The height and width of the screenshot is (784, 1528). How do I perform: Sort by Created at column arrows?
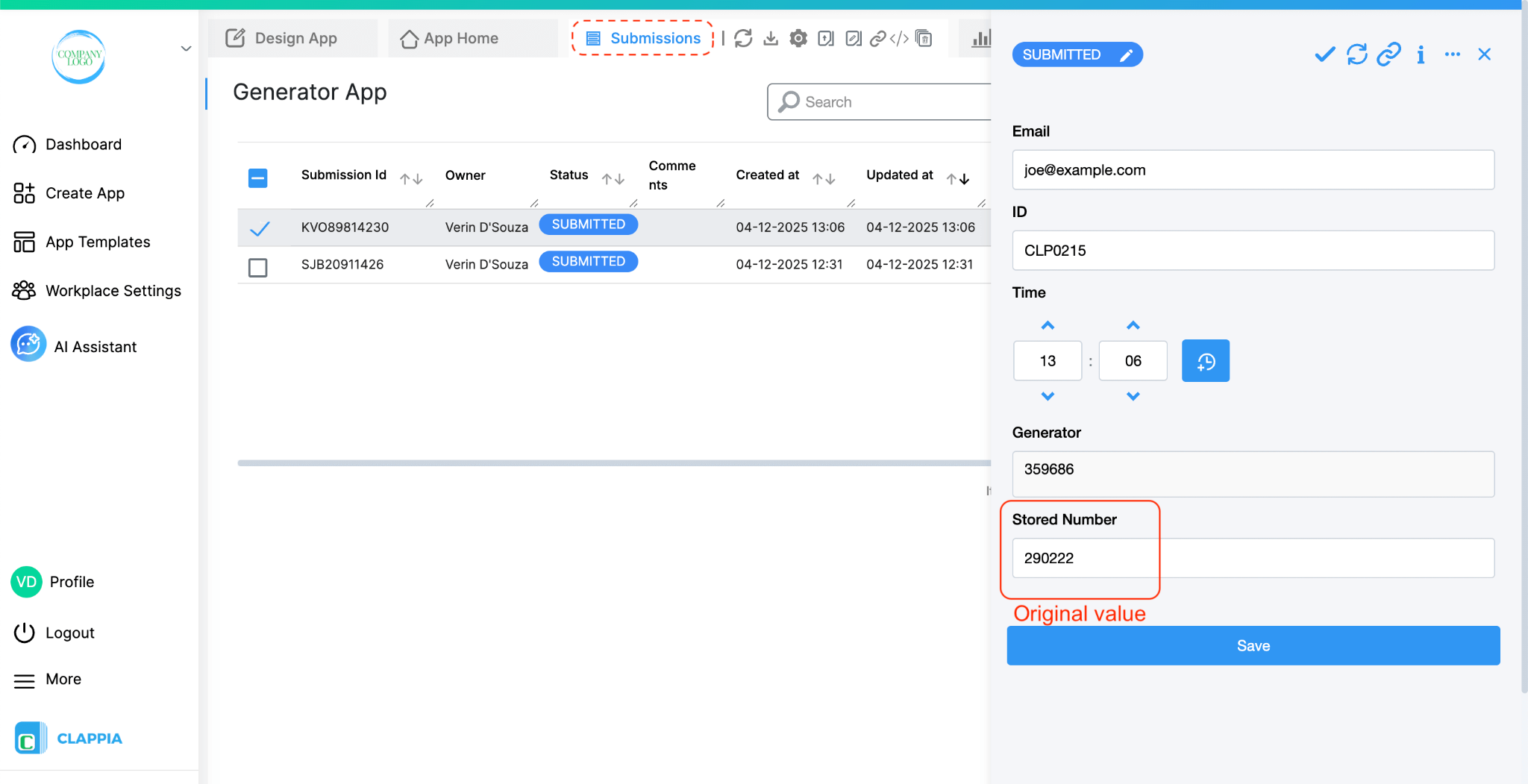click(x=824, y=179)
